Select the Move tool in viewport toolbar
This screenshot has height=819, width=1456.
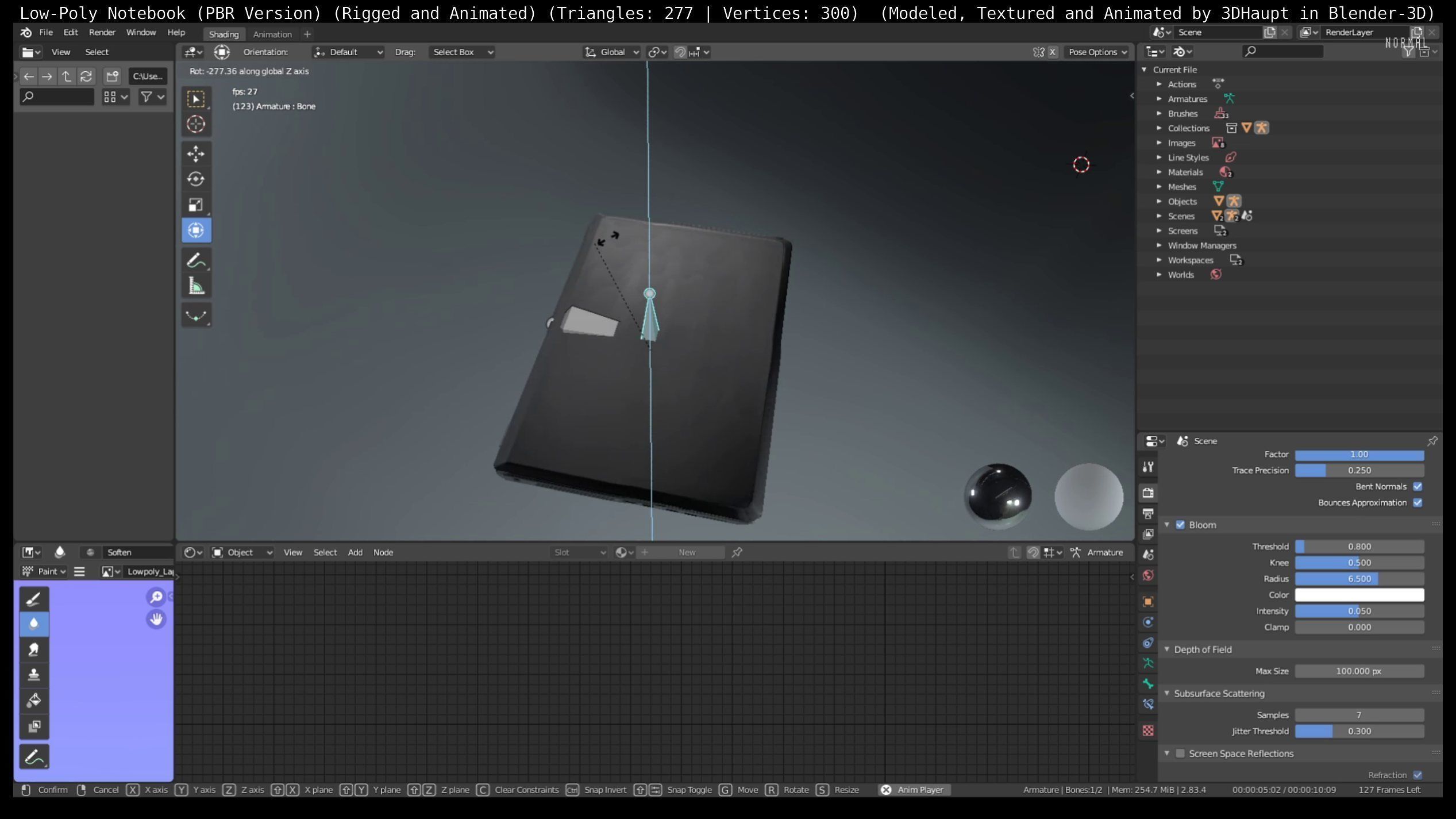[196, 153]
